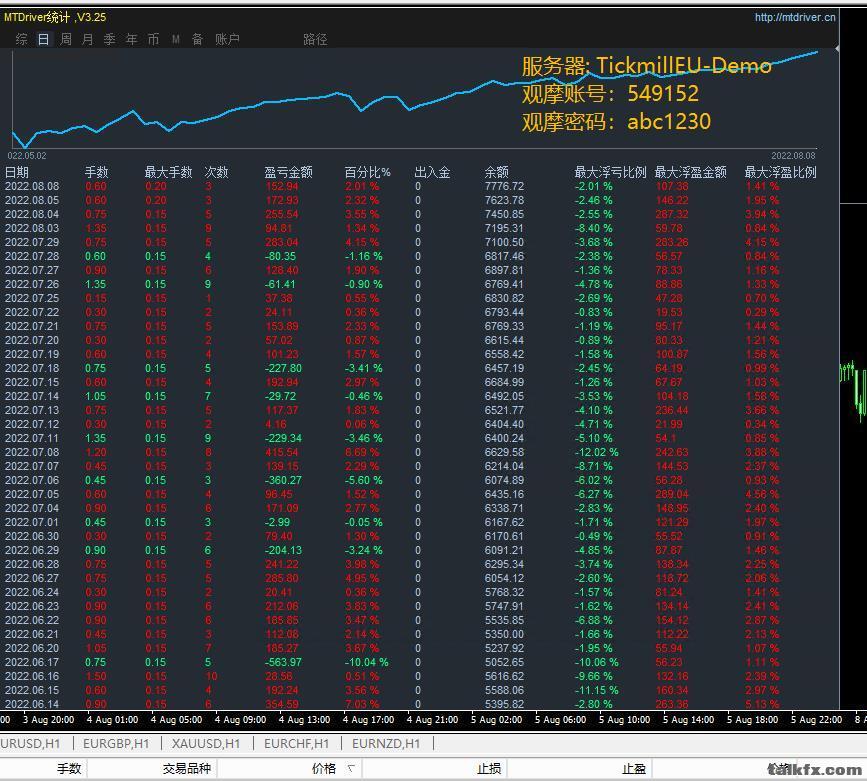Open the mtdriver.cn website link

click(795, 17)
